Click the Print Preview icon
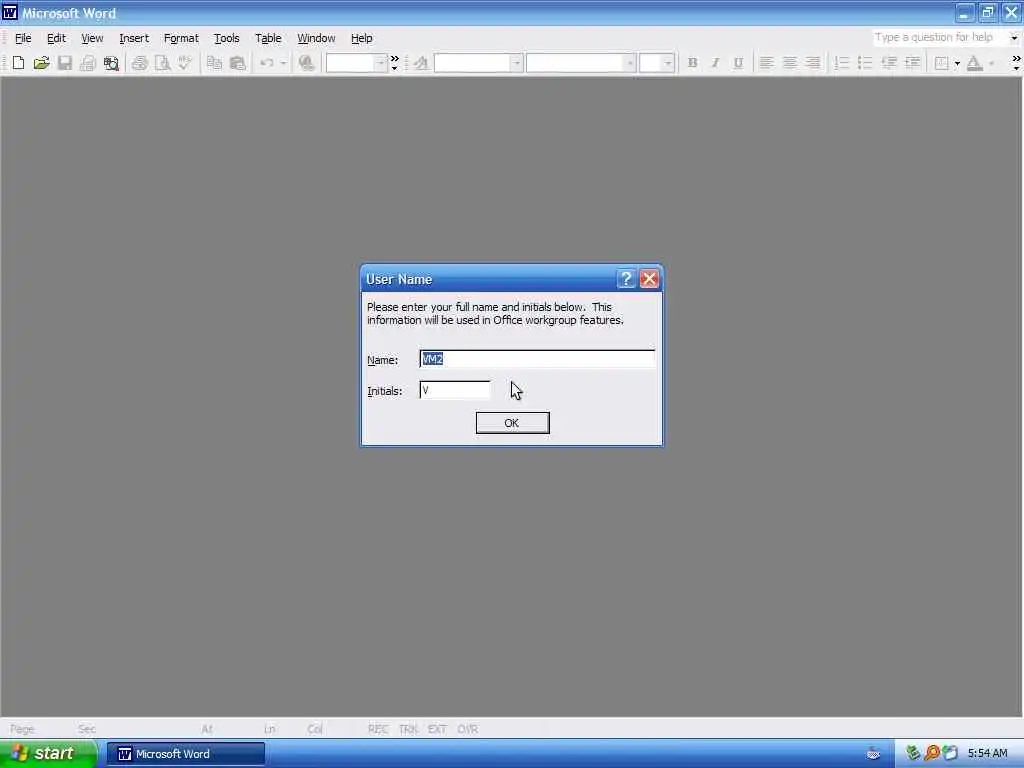 pos(162,63)
